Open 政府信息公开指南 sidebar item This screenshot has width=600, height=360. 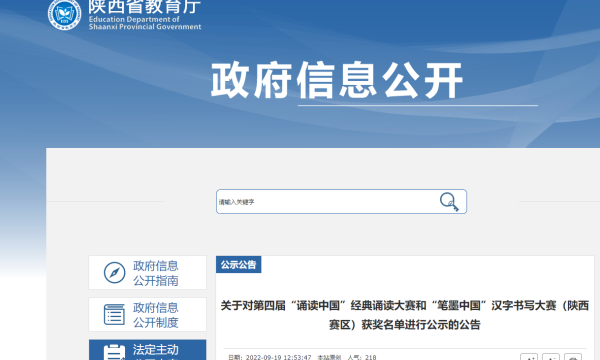tap(147, 273)
